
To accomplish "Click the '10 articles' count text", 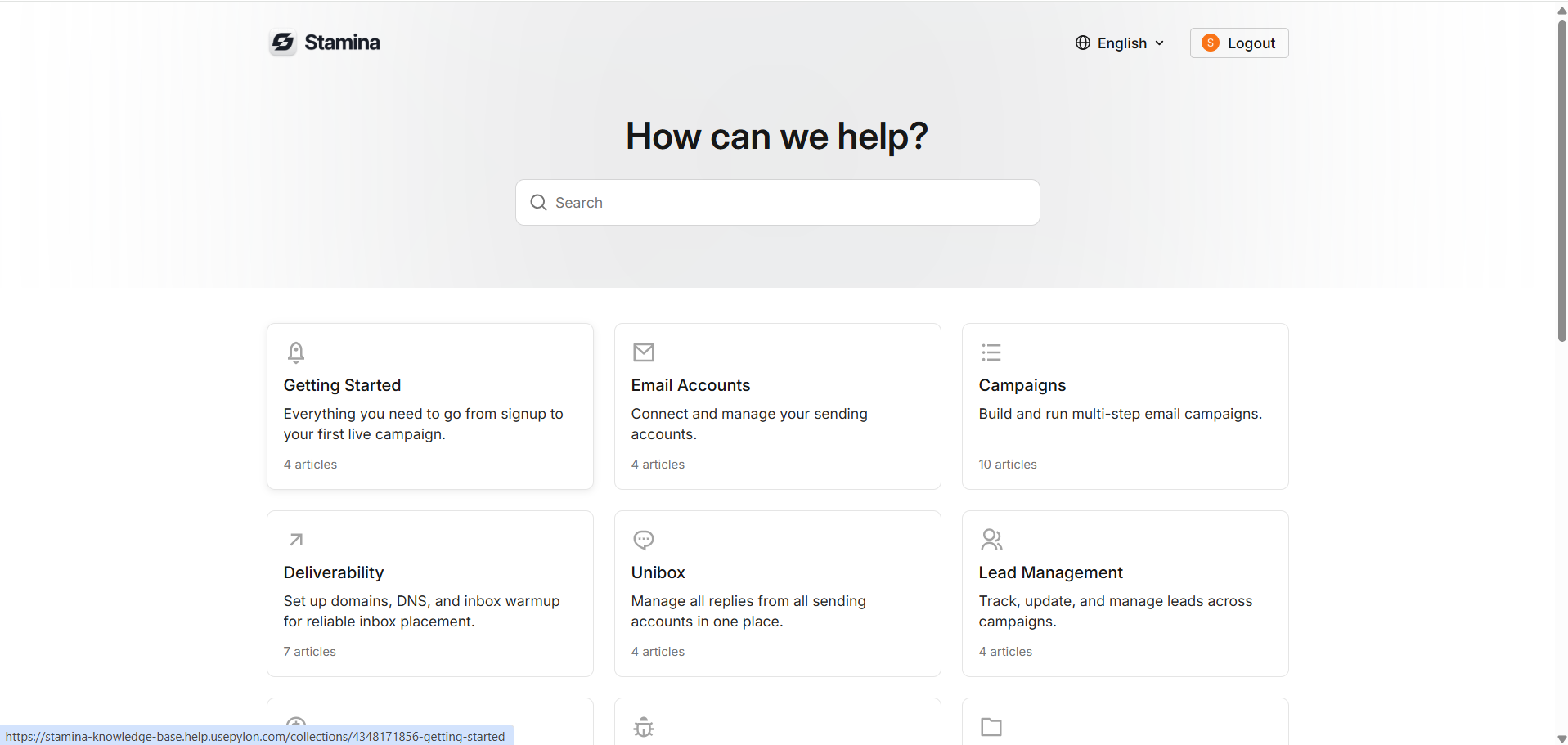I will (1008, 465).
